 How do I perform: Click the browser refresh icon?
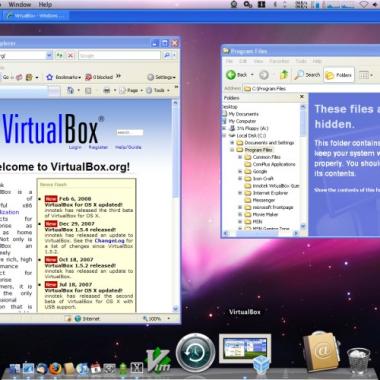pyautogui.click(x=59, y=55)
